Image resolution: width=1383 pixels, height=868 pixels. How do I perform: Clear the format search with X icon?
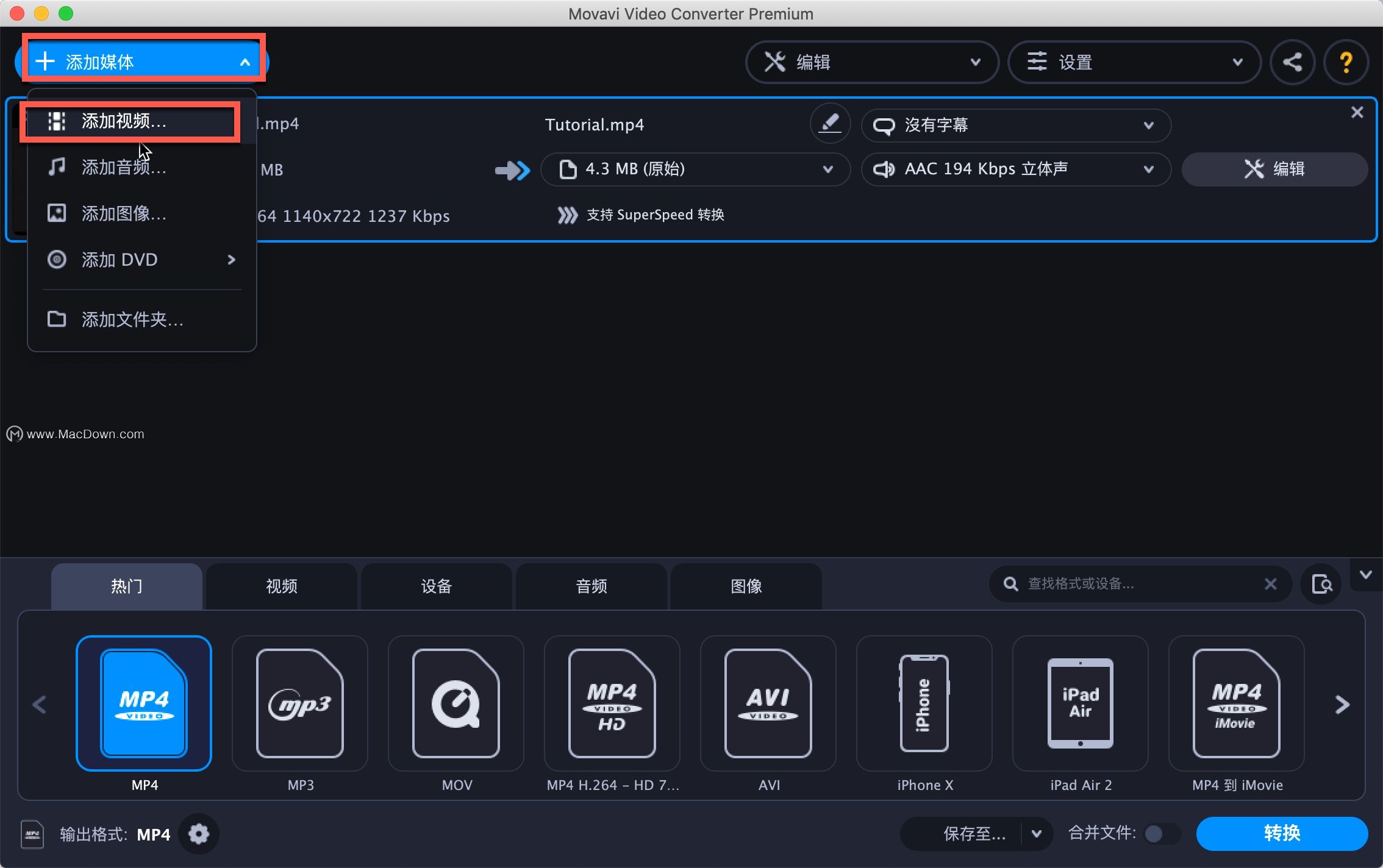(x=1270, y=584)
